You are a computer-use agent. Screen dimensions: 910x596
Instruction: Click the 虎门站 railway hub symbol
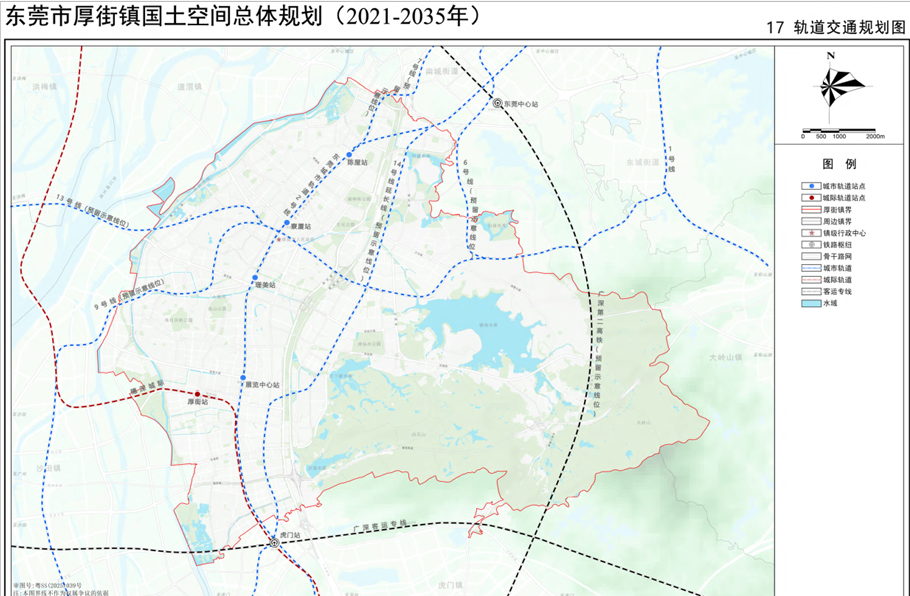(277, 545)
